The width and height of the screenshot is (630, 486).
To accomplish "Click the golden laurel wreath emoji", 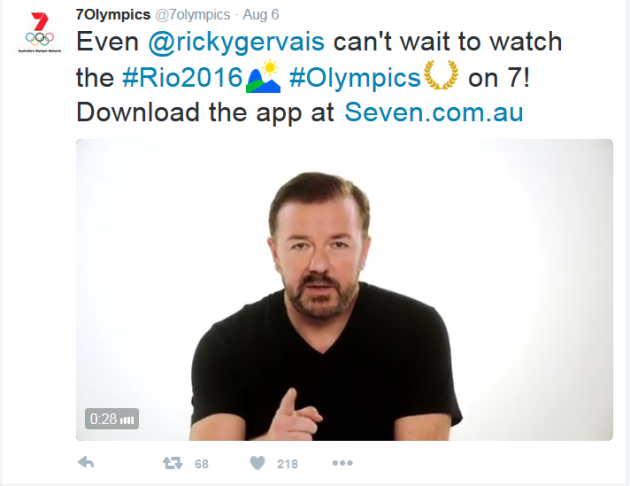I will [441, 75].
